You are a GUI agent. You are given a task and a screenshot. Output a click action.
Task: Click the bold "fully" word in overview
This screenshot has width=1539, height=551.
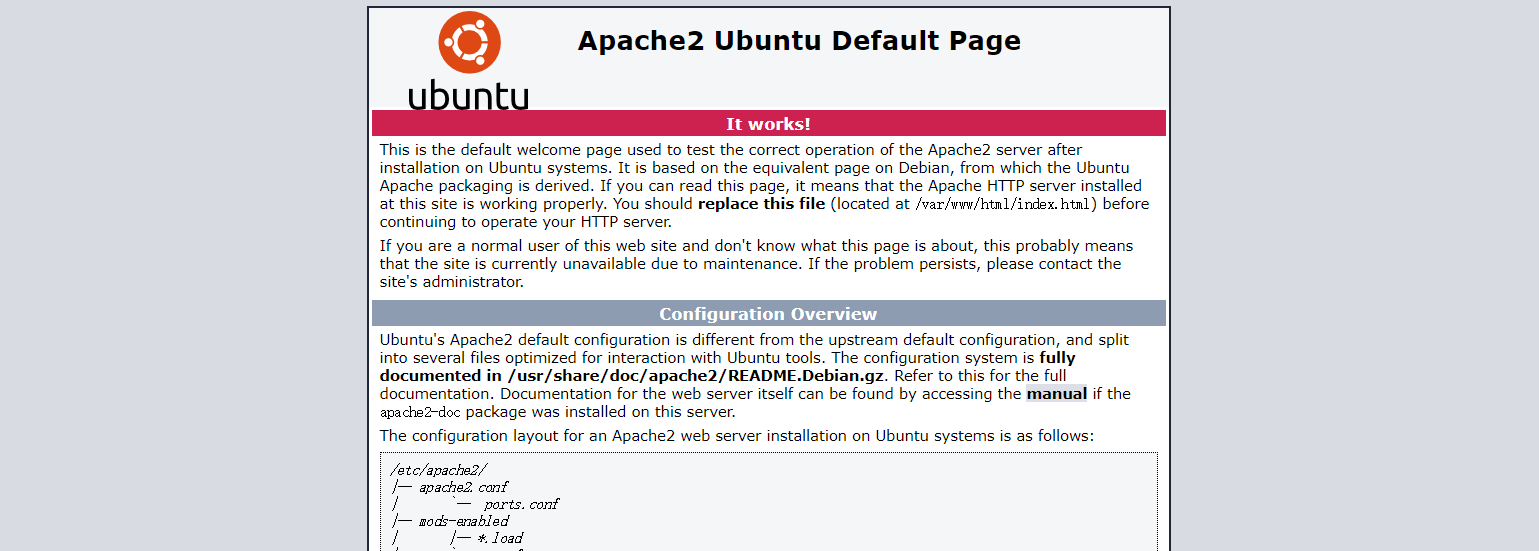point(1057,358)
